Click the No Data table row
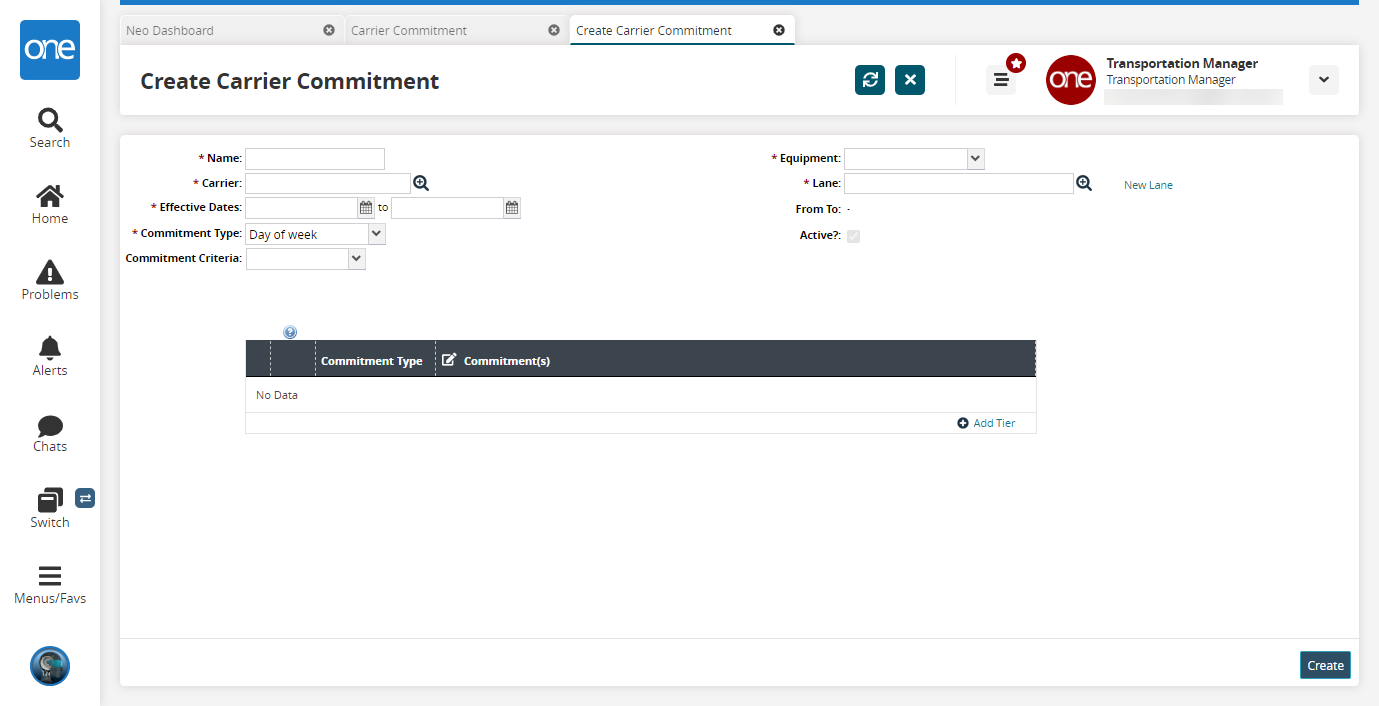Image resolution: width=1379 pixels, height=706 pixels. pos(641,395)
